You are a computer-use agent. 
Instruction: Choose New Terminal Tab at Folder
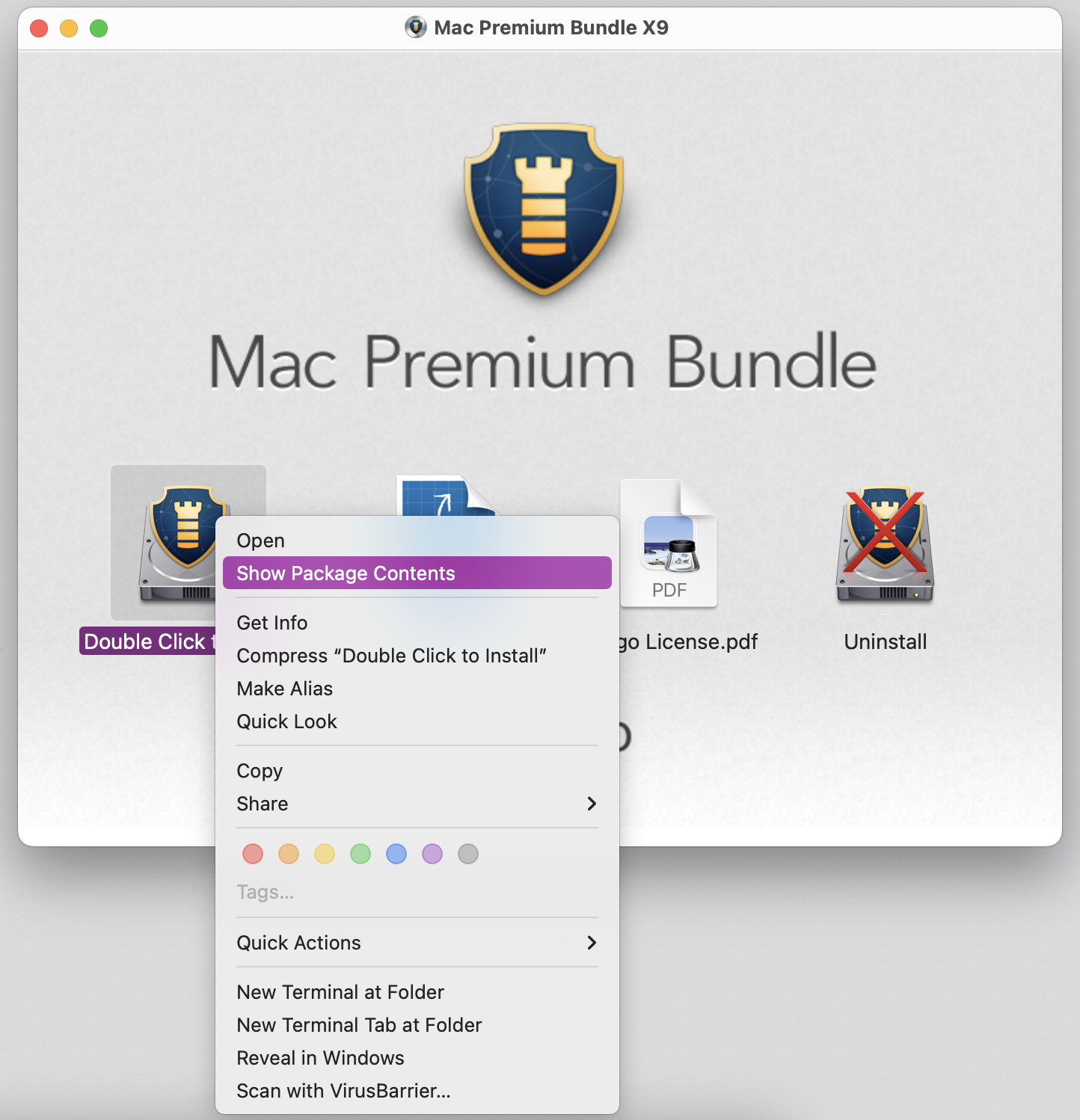(x=417, y=1025)
